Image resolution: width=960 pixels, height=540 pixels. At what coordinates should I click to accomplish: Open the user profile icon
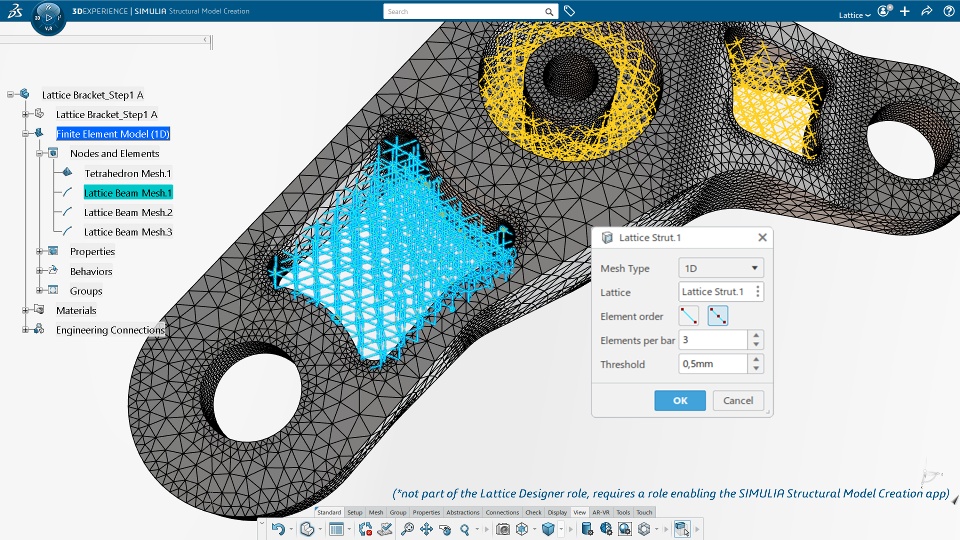(x=884, y=11)
